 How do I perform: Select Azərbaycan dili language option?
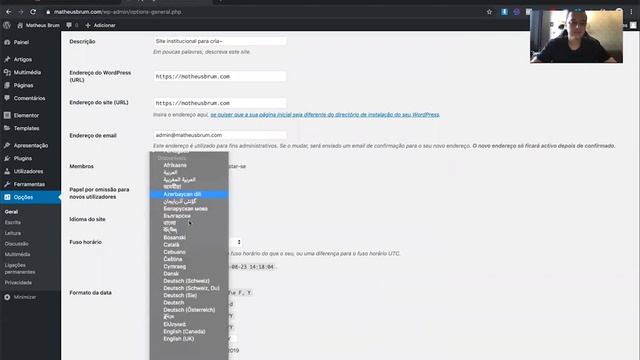tap(189, 194)
